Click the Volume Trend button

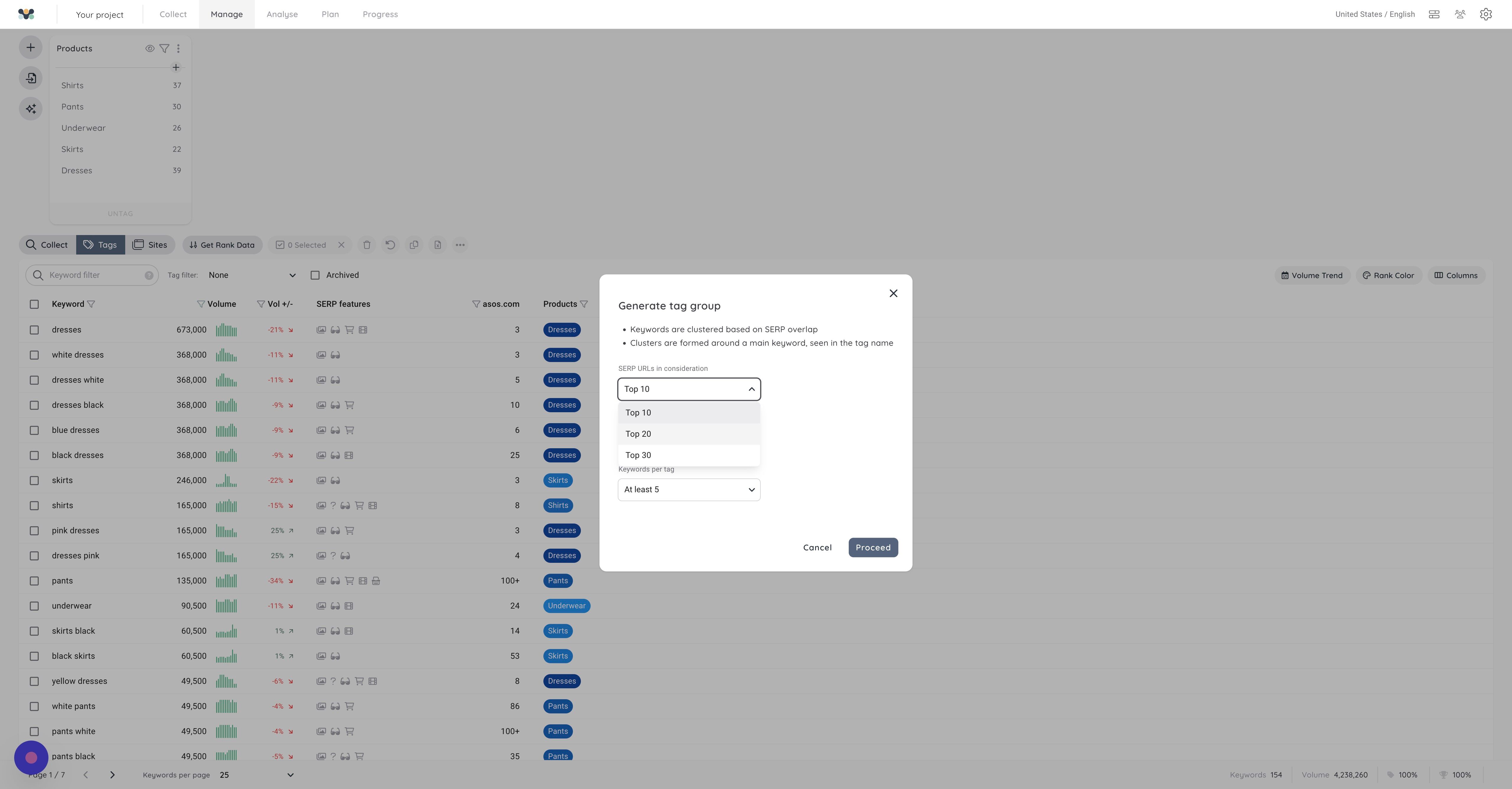click(1312, 275)
